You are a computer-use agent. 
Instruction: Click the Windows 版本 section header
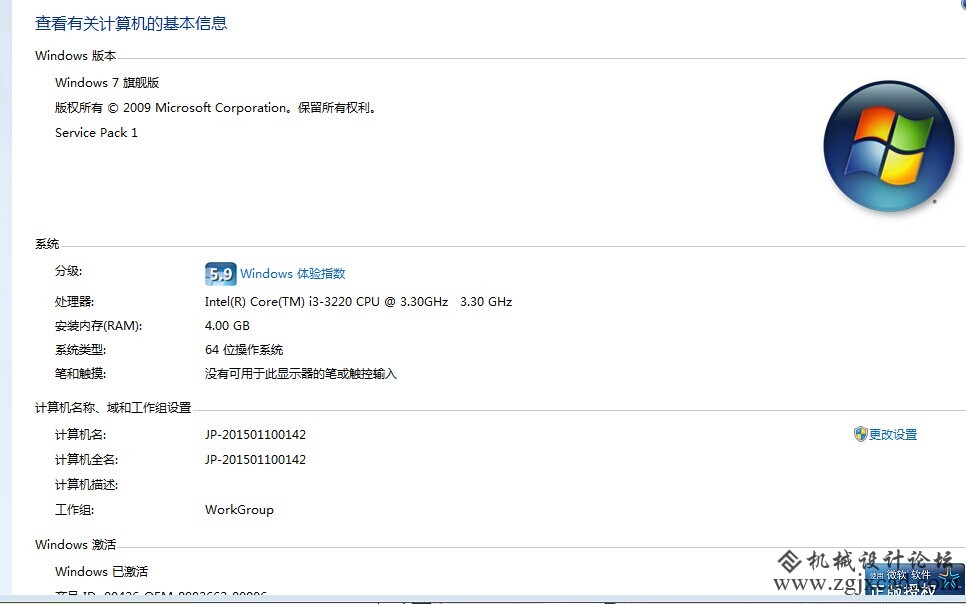click(x=76, y=55)
